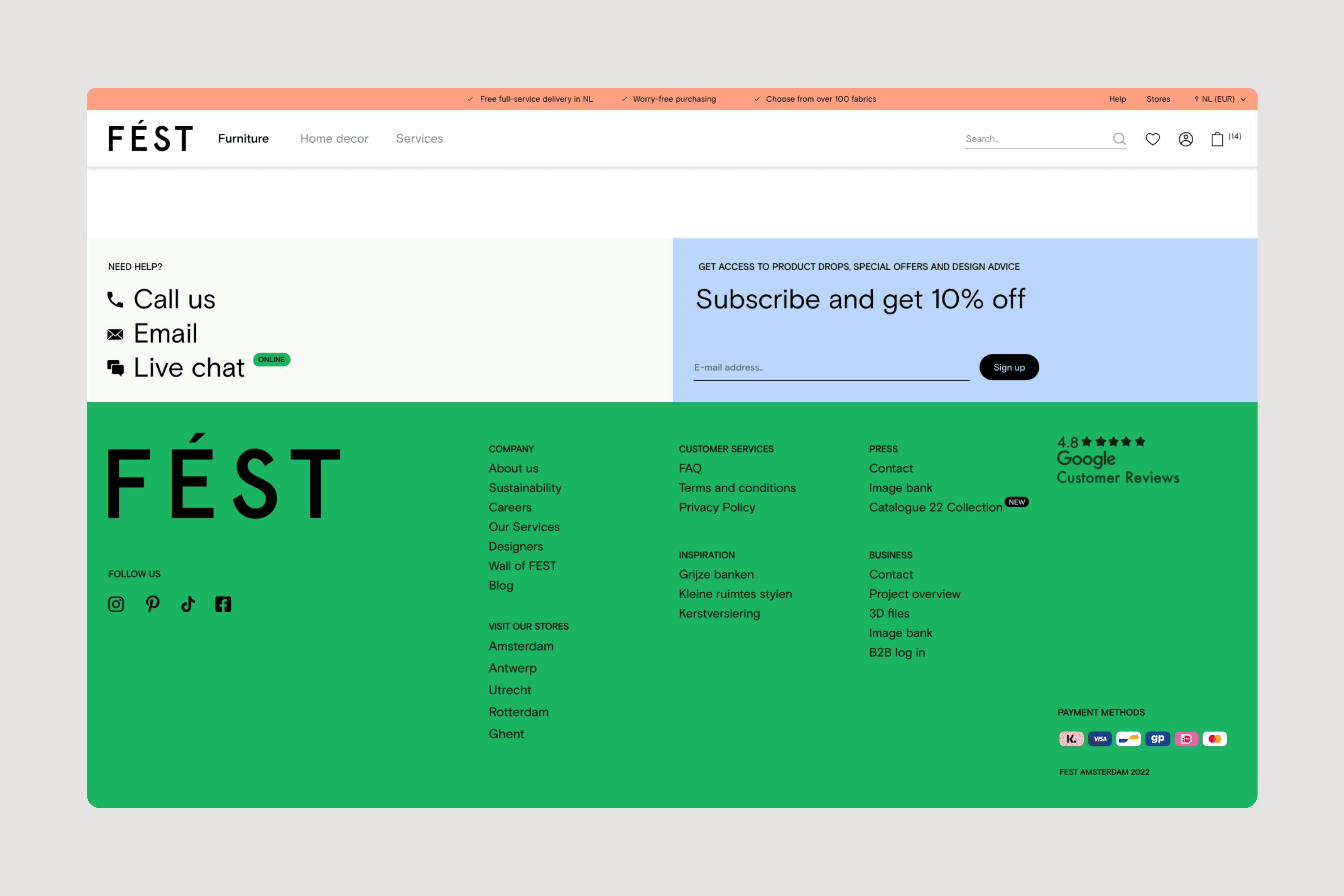
Task: Visit the Utrecht store link
Action: pos(510,690)
